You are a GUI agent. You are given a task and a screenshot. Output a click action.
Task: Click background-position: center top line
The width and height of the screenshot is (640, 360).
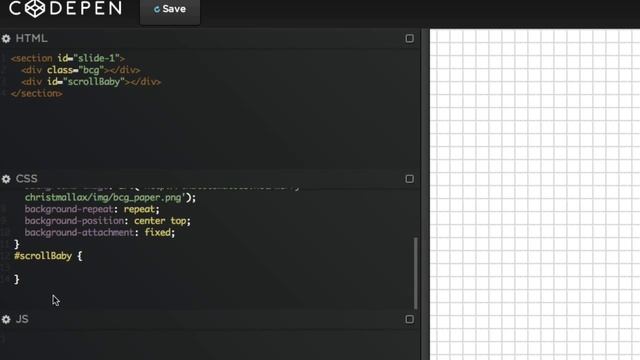tap(107, 221)
